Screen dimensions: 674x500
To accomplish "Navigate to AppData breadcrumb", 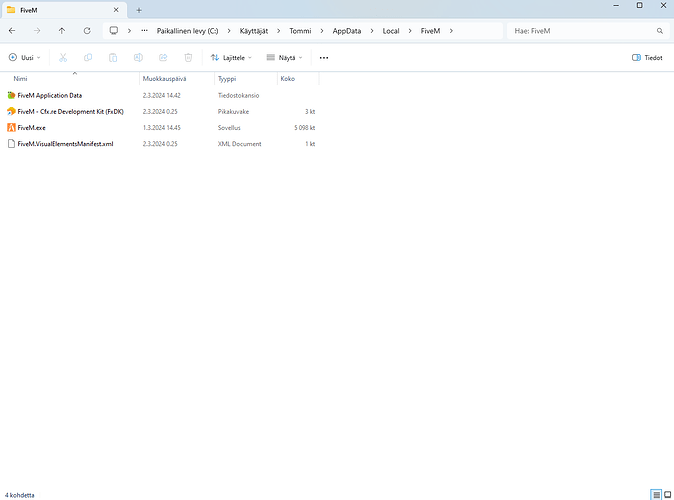I will (x=346, y=31).
